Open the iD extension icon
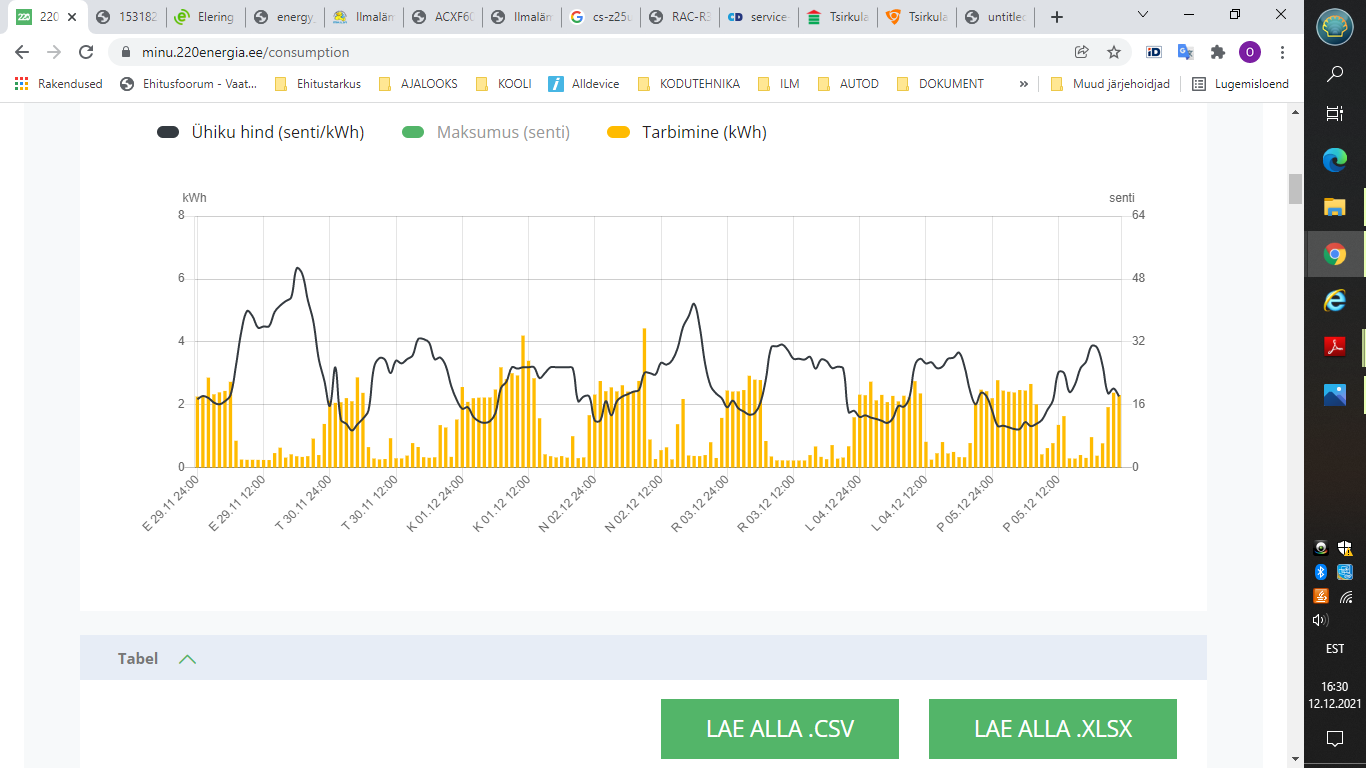 click(x=1154, y=52)
